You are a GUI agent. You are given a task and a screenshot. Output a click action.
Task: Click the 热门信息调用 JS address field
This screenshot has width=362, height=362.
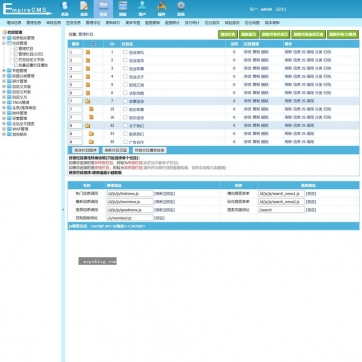pyautogui.click(x=130, y=193)
